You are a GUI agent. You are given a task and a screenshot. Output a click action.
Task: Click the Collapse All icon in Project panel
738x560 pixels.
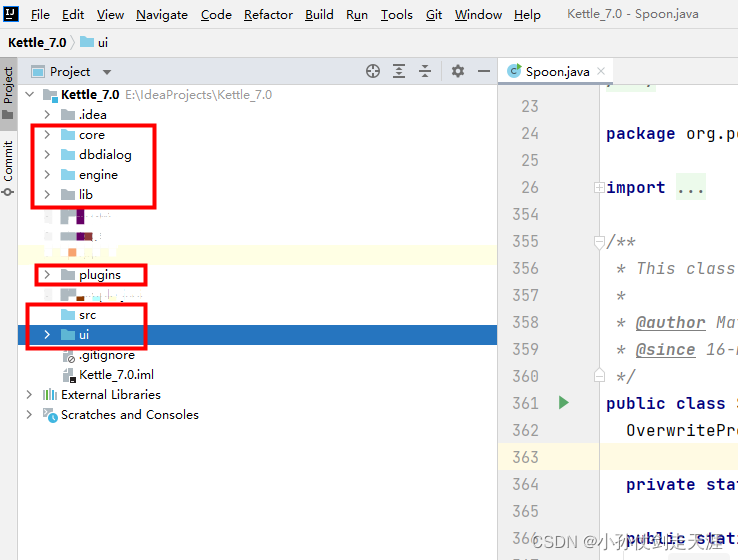click(425, 72)
